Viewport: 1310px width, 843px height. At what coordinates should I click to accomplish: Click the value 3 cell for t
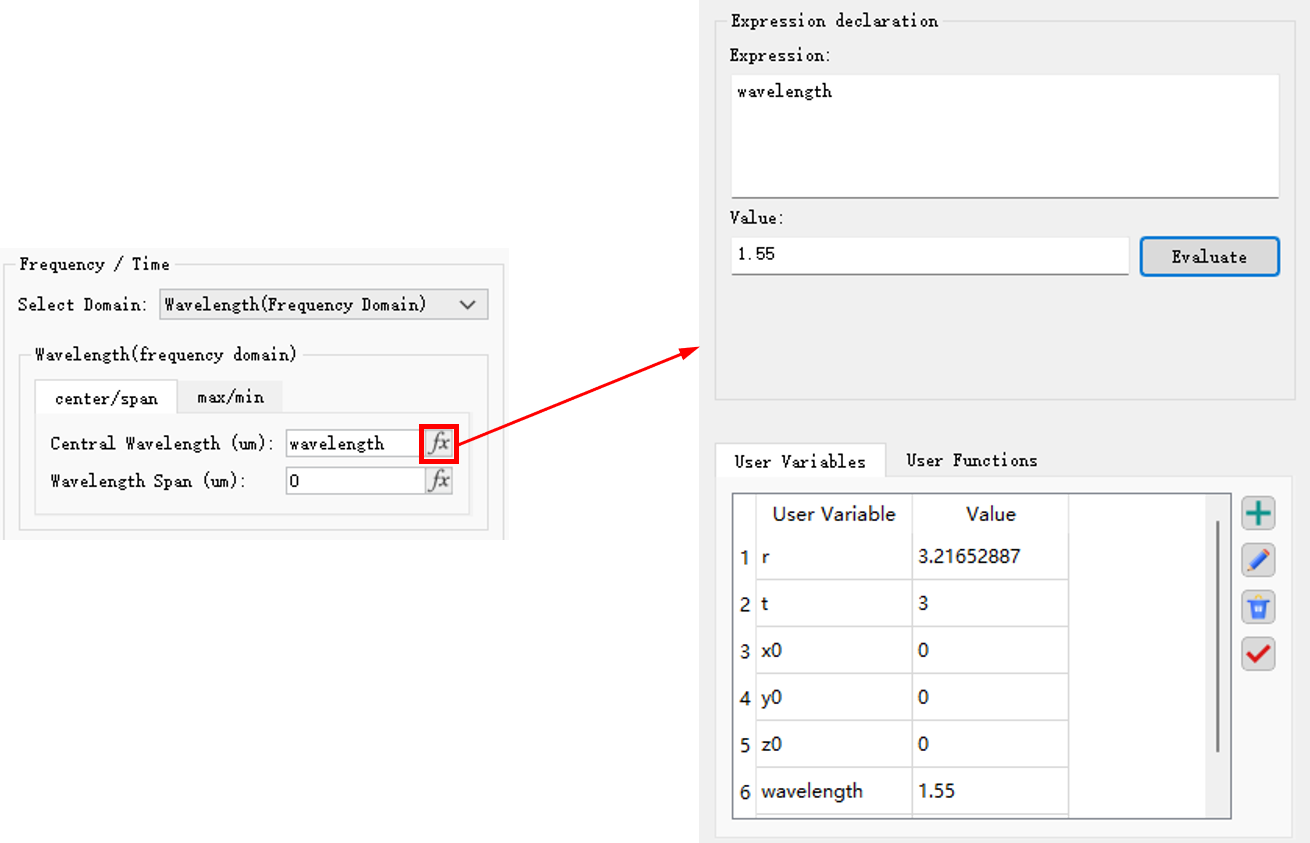990,604
